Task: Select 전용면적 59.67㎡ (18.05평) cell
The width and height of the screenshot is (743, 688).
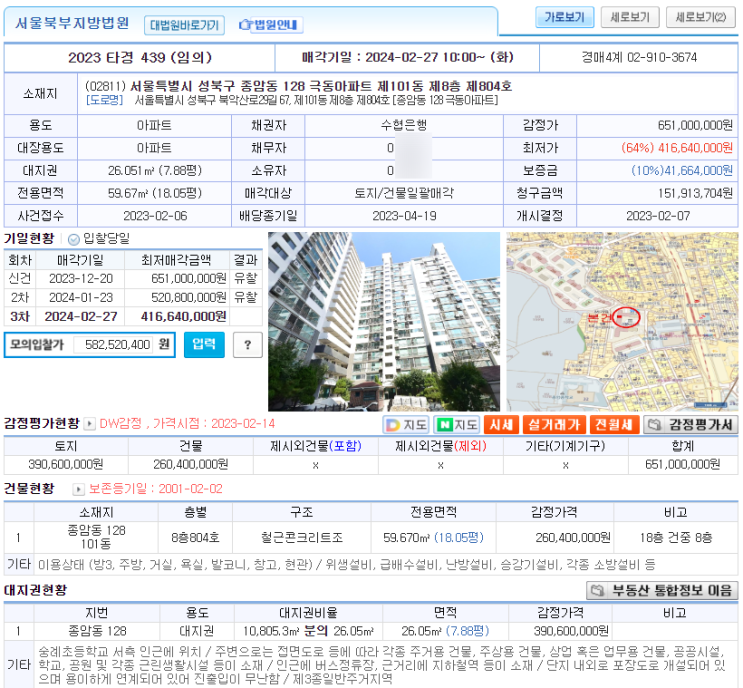Action: point(154,193)
